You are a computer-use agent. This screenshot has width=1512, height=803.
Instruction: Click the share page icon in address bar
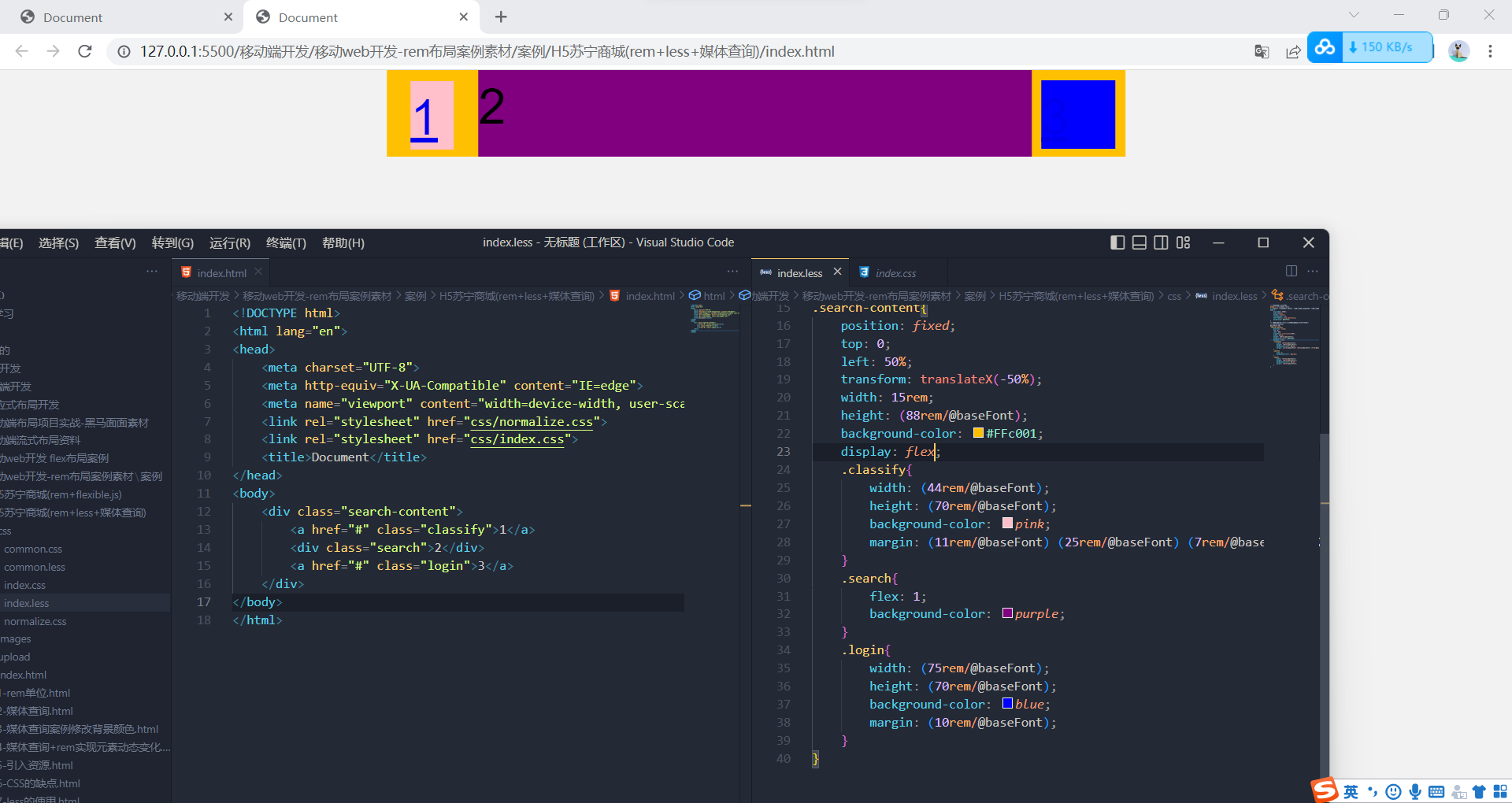[x=1293, y=51]
